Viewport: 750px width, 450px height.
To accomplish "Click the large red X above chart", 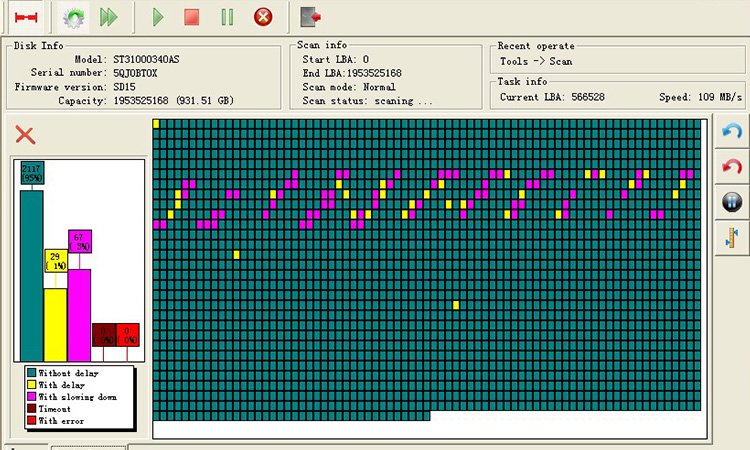I will (x=25, y=135).
